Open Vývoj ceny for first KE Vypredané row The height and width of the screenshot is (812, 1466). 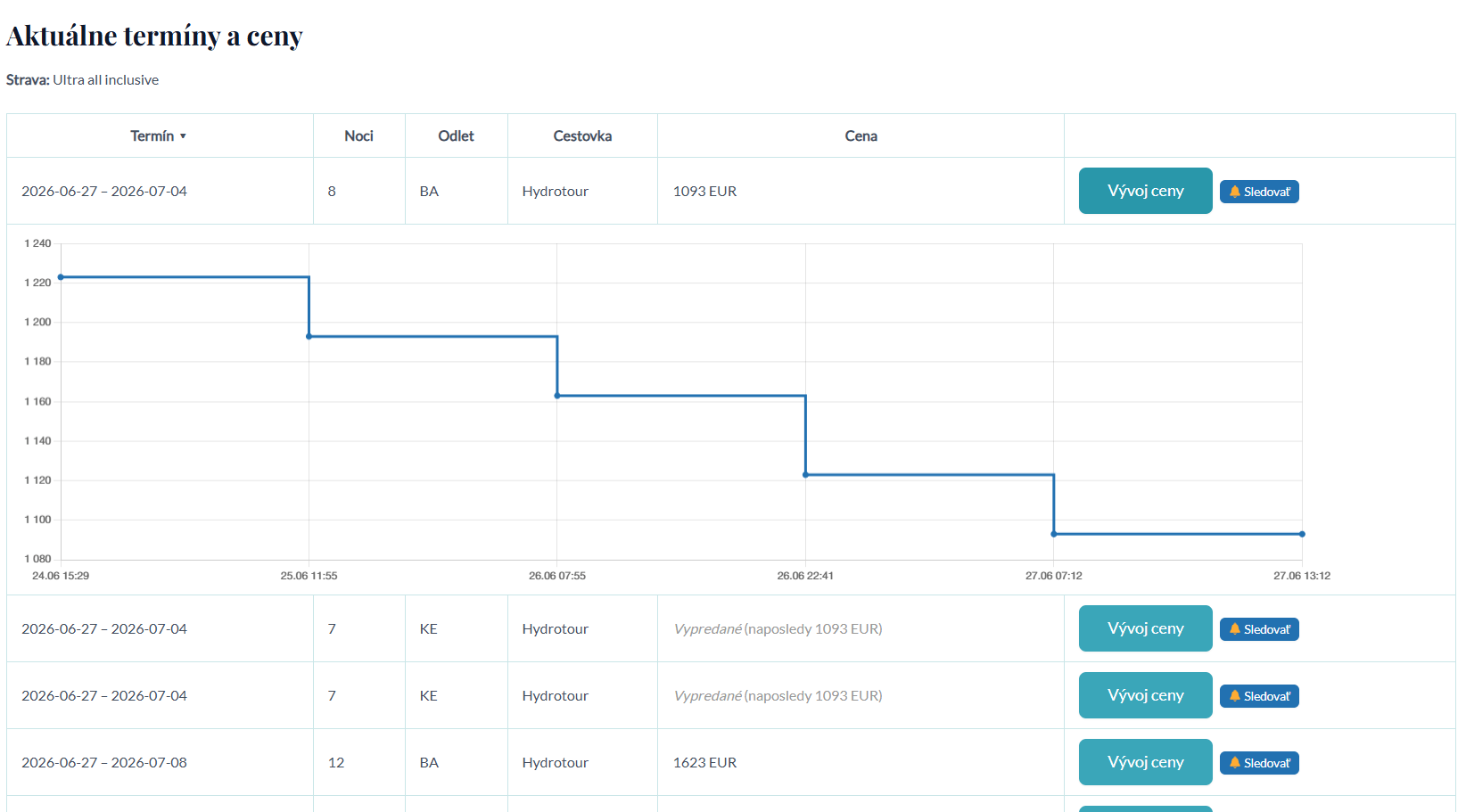pos(1145,628)
